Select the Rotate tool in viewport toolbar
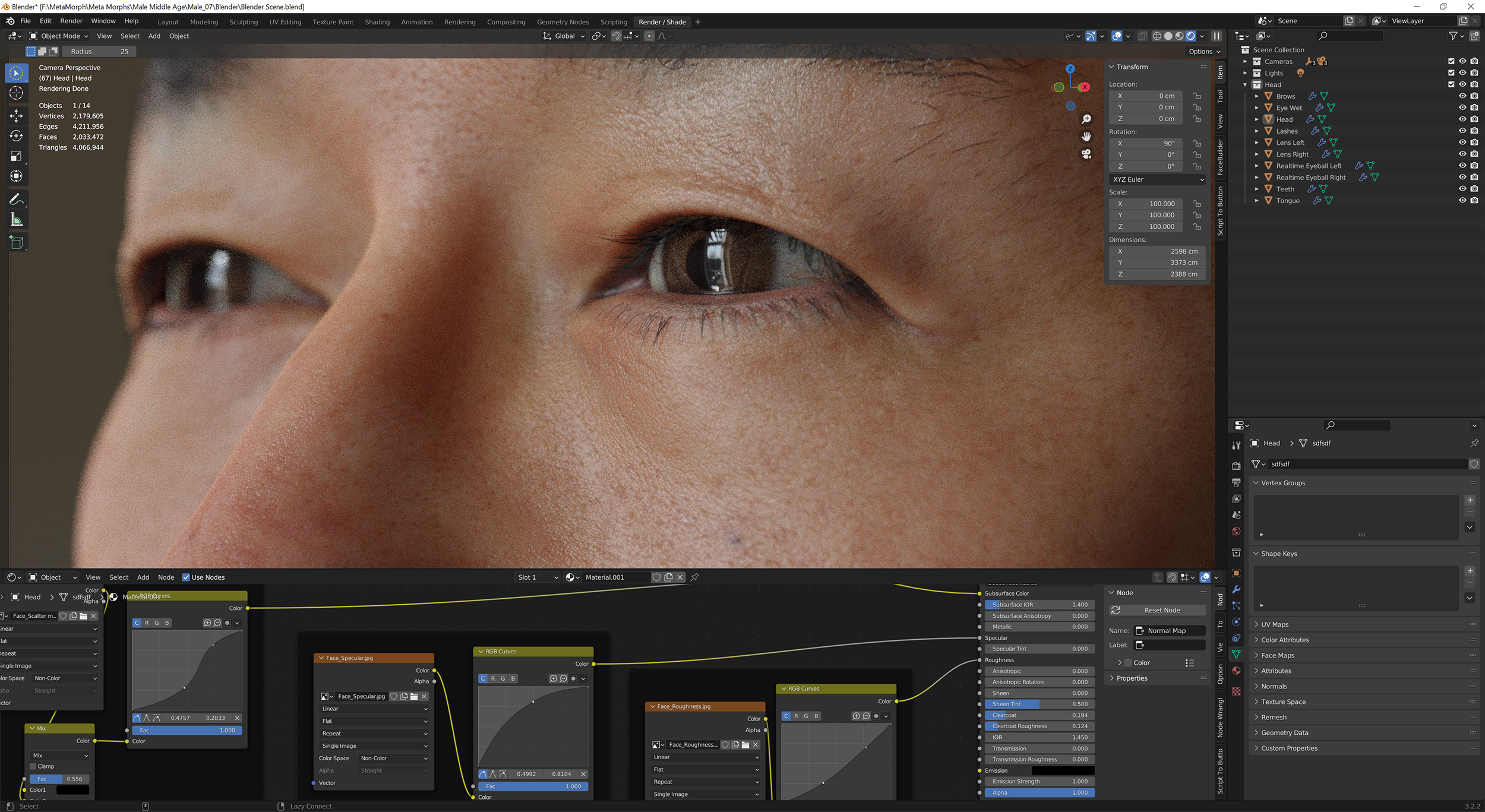The width and height of the screenshot is (1485, 812). pyautogui.click(x=17, y=136)
